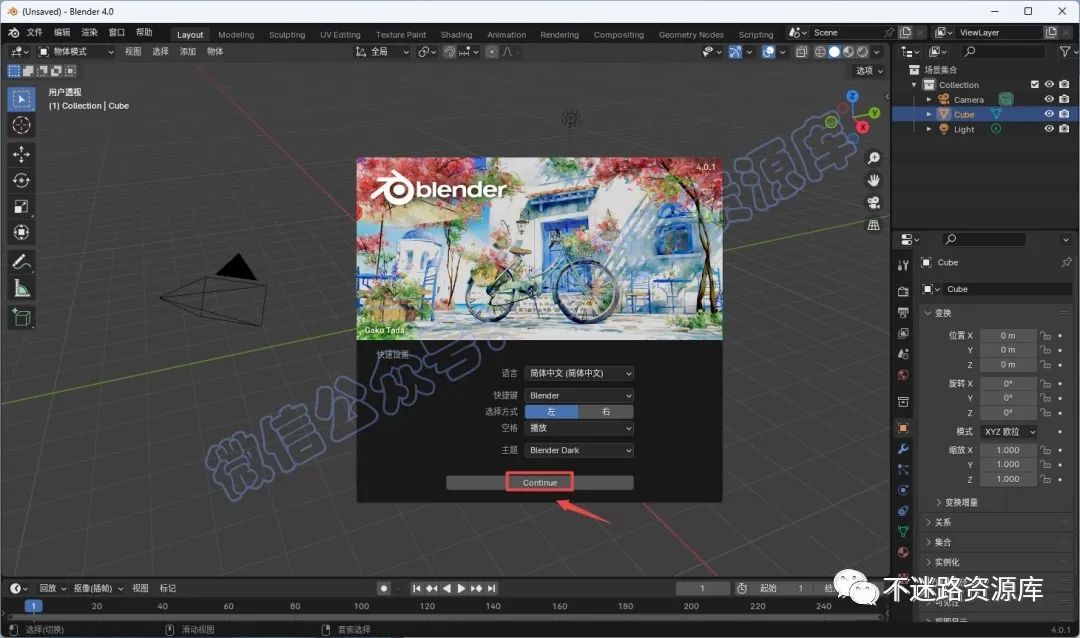Open the Render properties tab
This screenshot has height=638, width=1080.
point(903,291)
